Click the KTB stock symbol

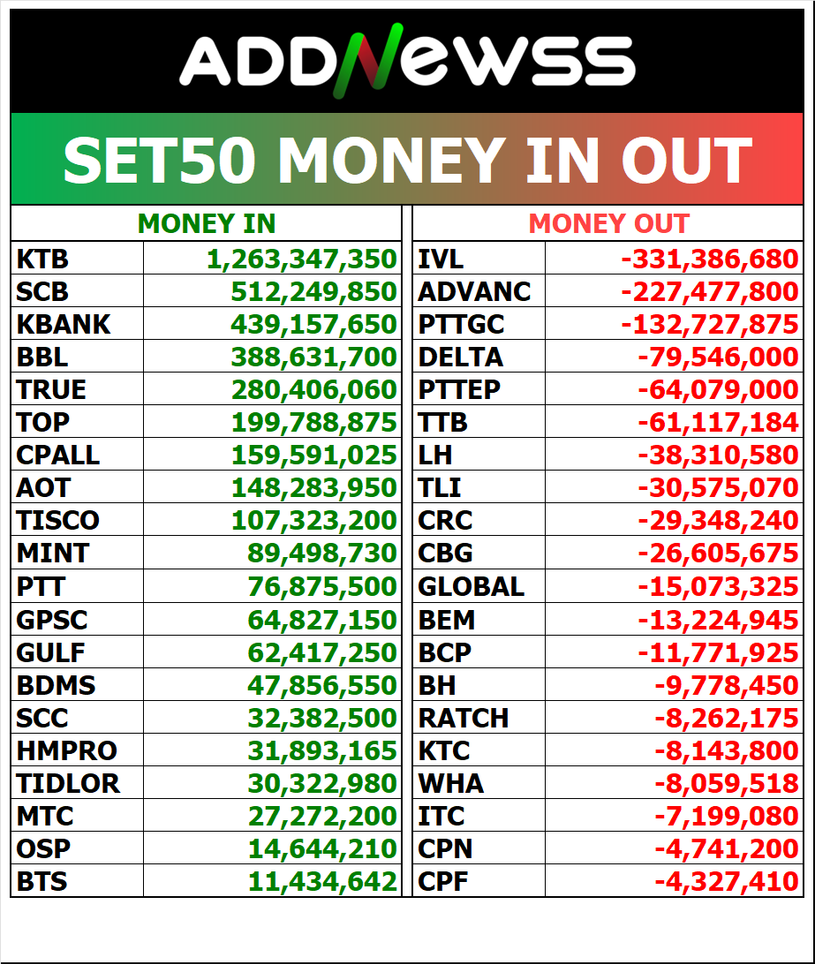pos(42,260)
